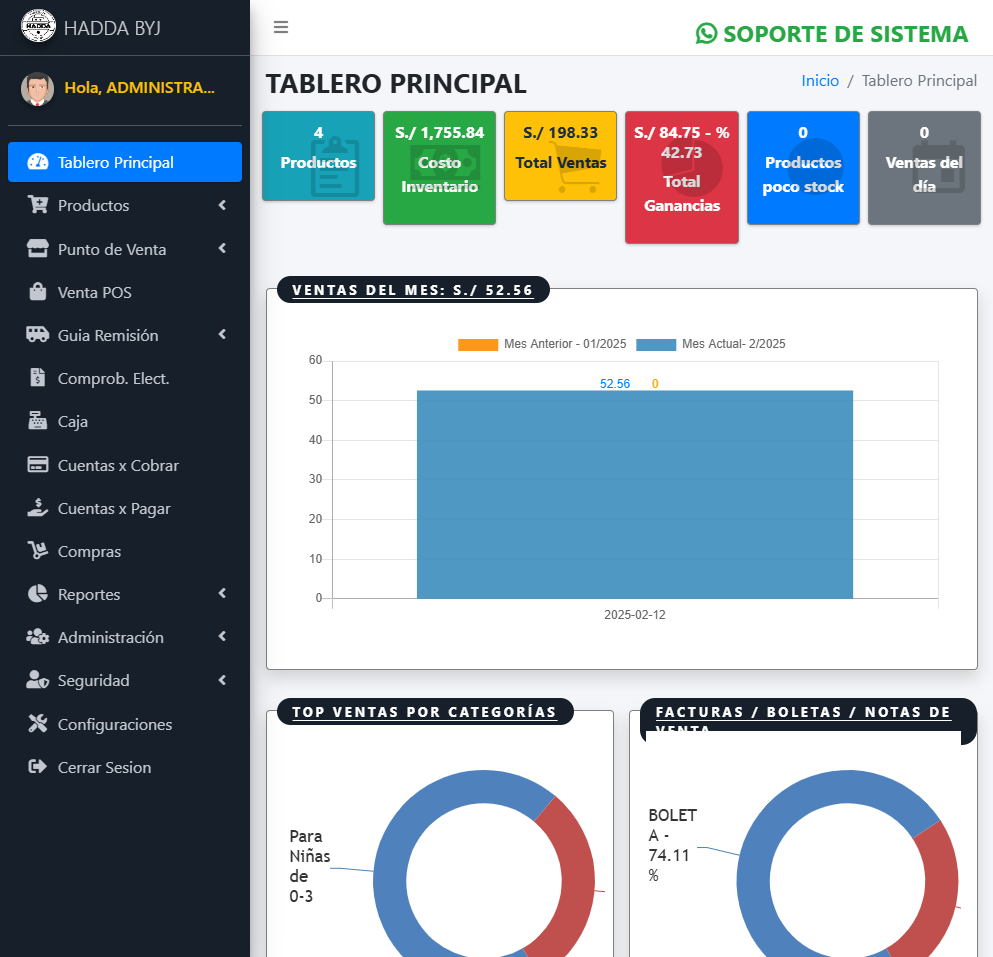Open SOPORTE DE SISTEMA link
Screen dimensions: 993x957
tap(832, 34)
